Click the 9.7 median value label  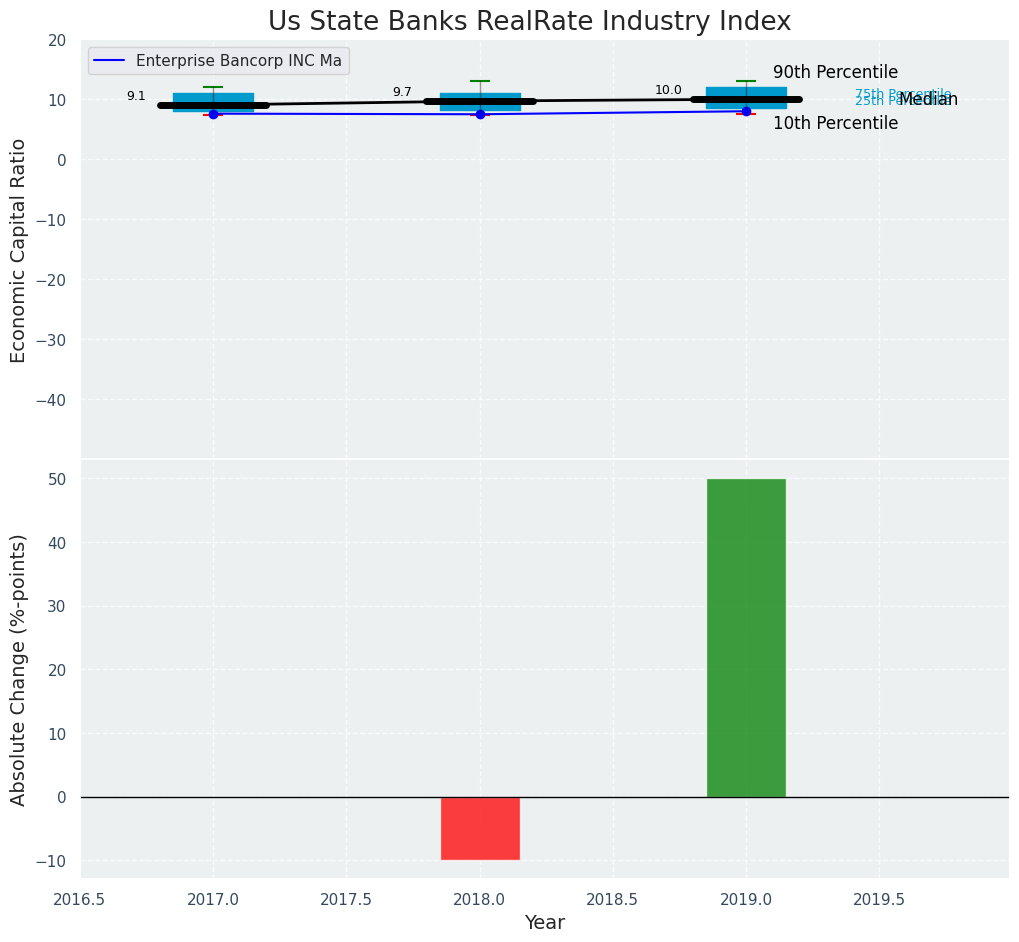pyautogui.click(x=402, y=92)
